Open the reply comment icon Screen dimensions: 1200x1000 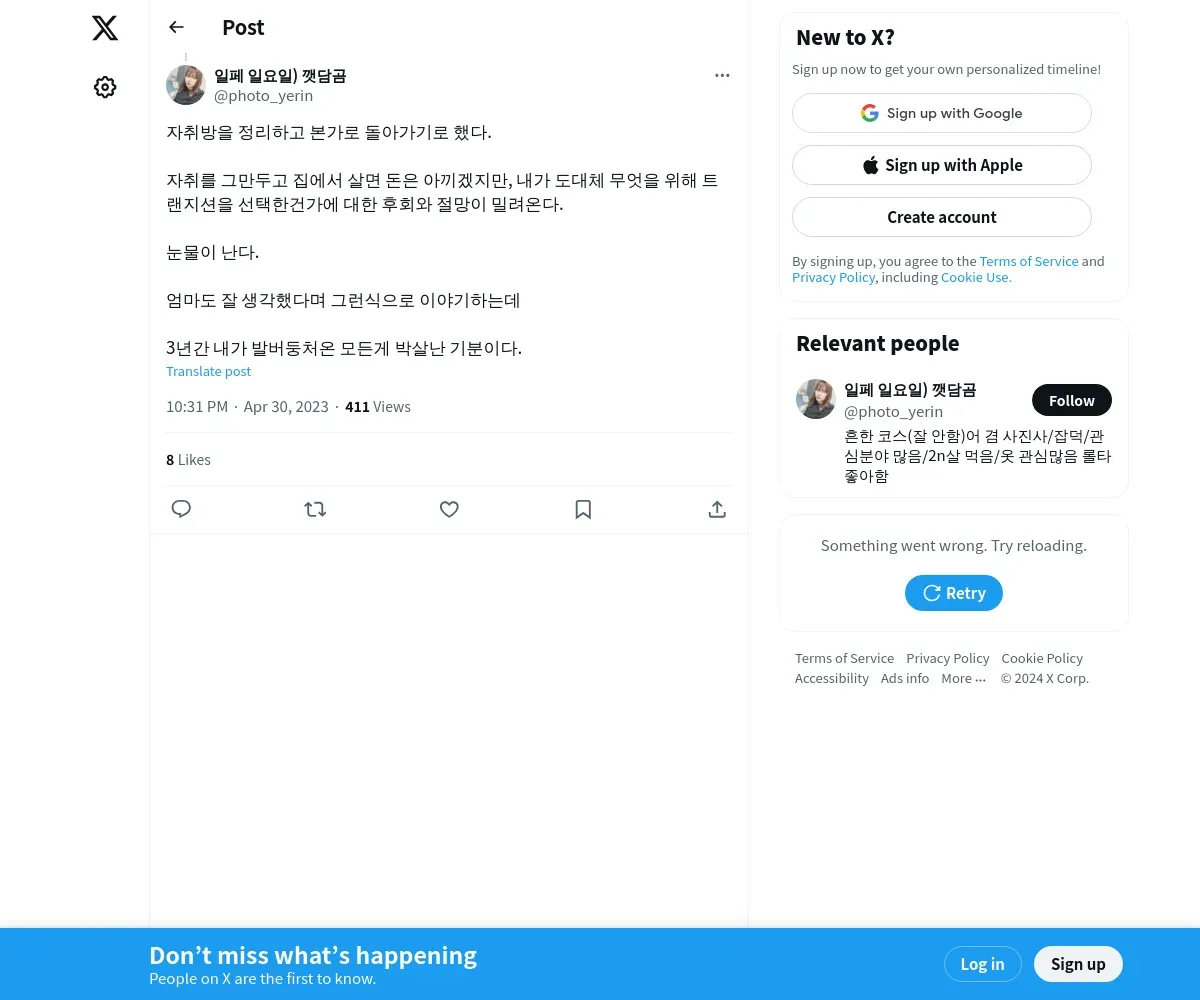point(181,509)
